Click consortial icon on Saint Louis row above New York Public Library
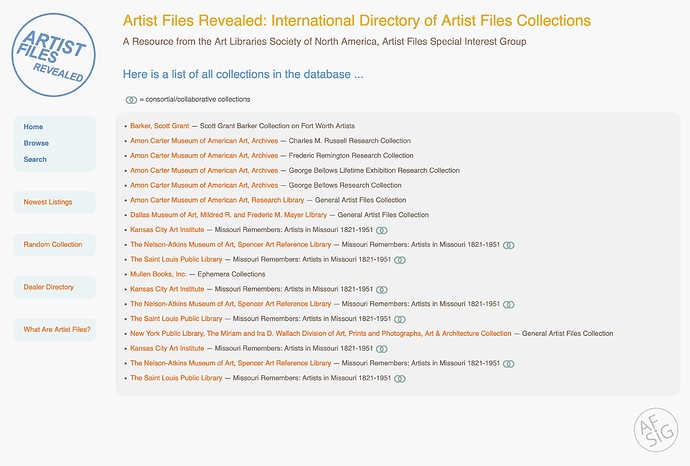Viewport: 690px width, 466px height. [x=400, y=319]
